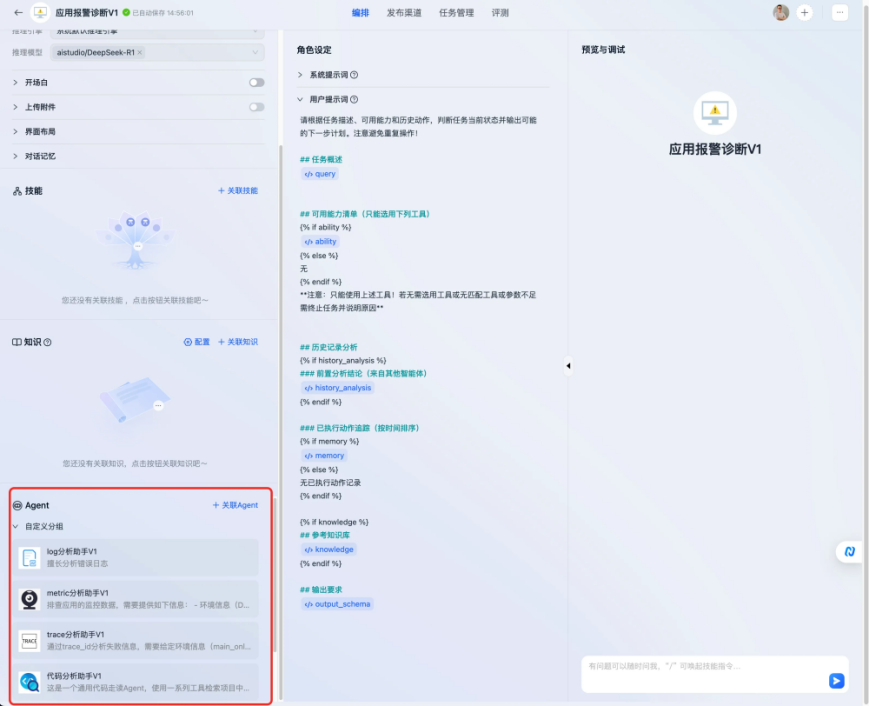Image resolution: width=869 pixels, height=706 pixels.
Task: Open the log分析助手V1 agent icon
Action: point(30,558)
